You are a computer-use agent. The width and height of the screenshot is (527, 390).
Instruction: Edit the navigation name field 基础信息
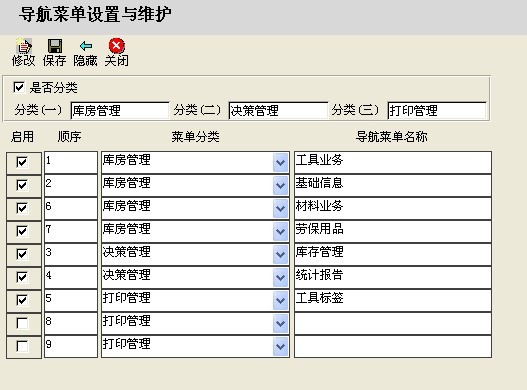(393, 186)
